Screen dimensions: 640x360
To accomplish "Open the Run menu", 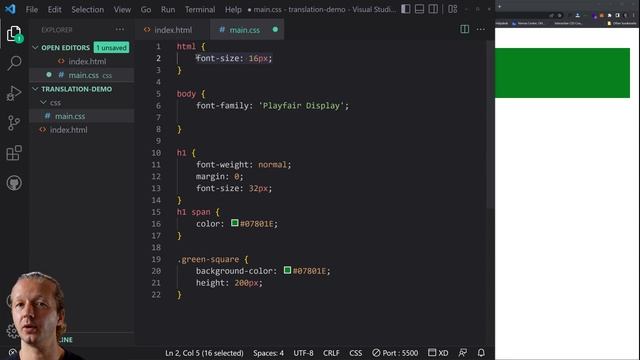I will tap(168, 9).
